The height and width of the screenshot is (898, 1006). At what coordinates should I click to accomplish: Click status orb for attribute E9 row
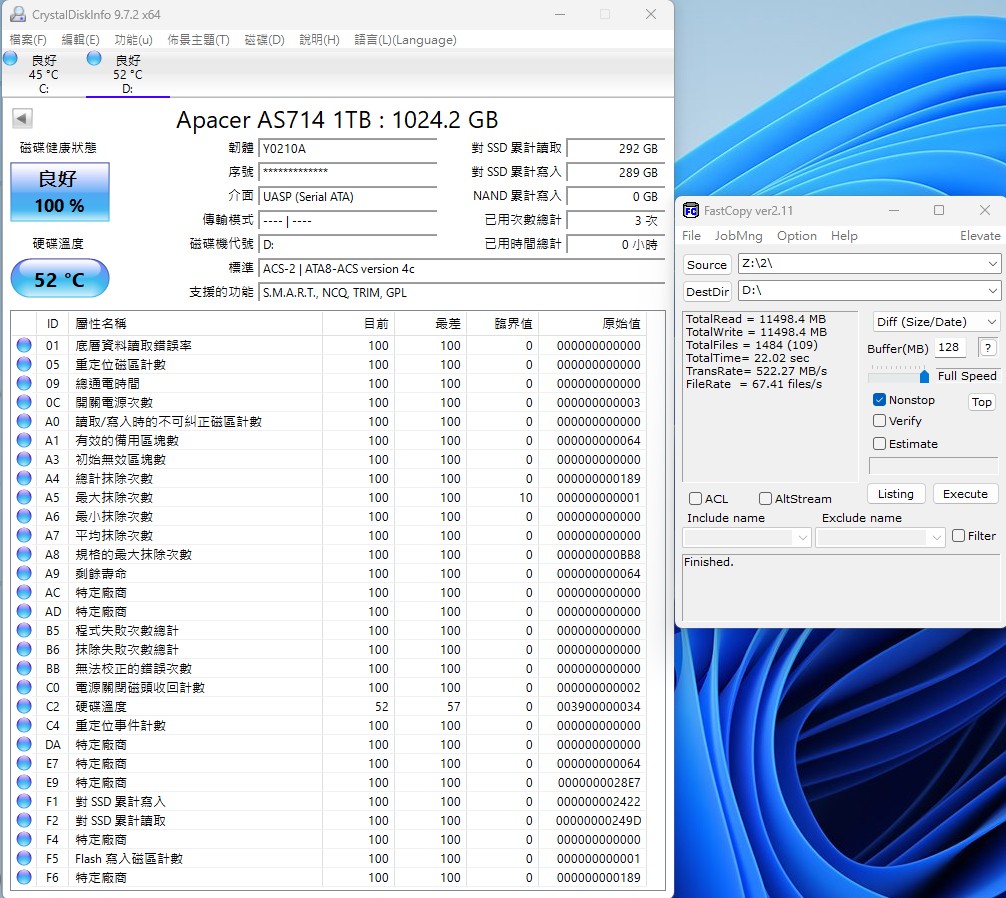coord(24,783)
